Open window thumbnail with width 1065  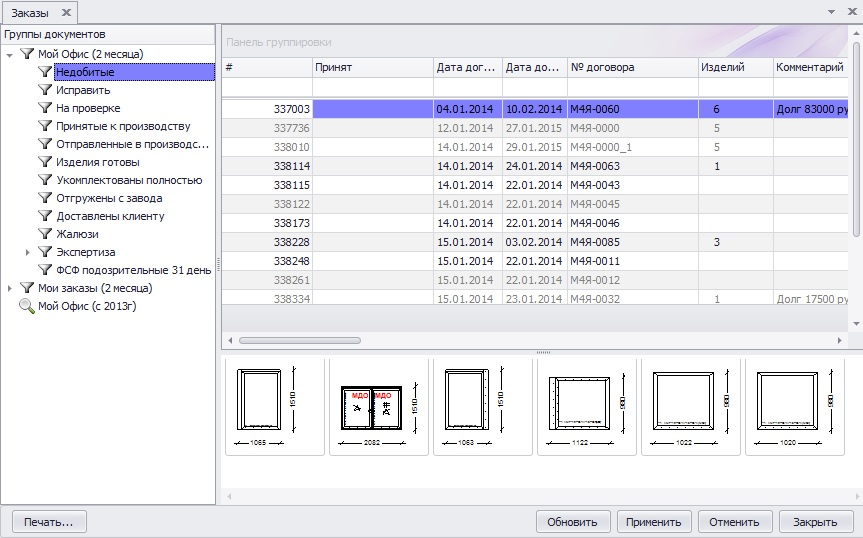pos(275,407)
